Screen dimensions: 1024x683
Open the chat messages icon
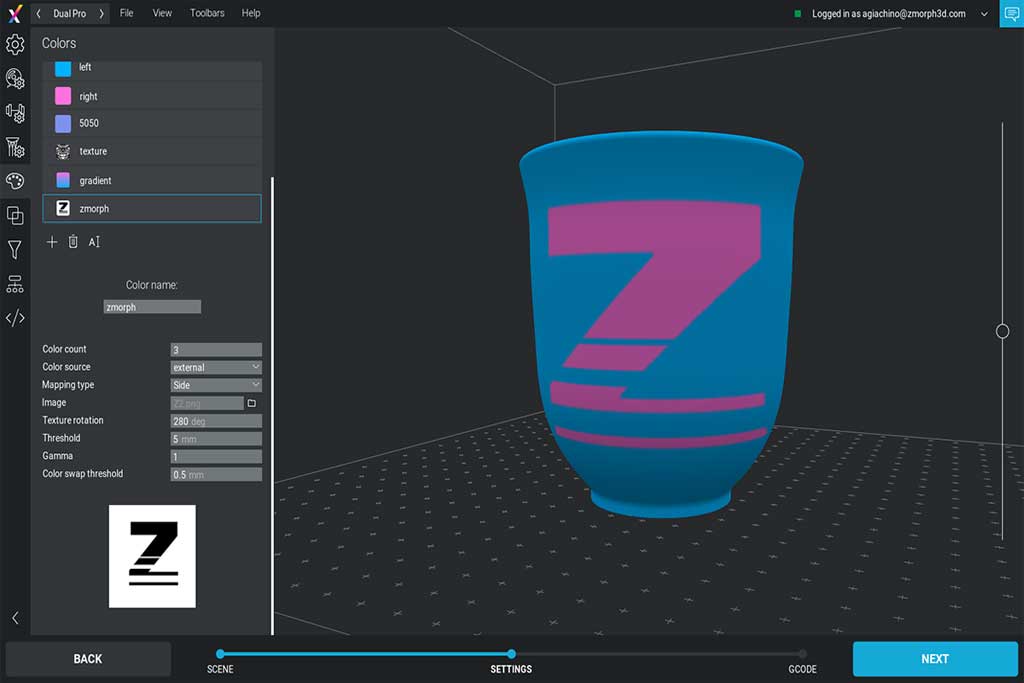1011,14
